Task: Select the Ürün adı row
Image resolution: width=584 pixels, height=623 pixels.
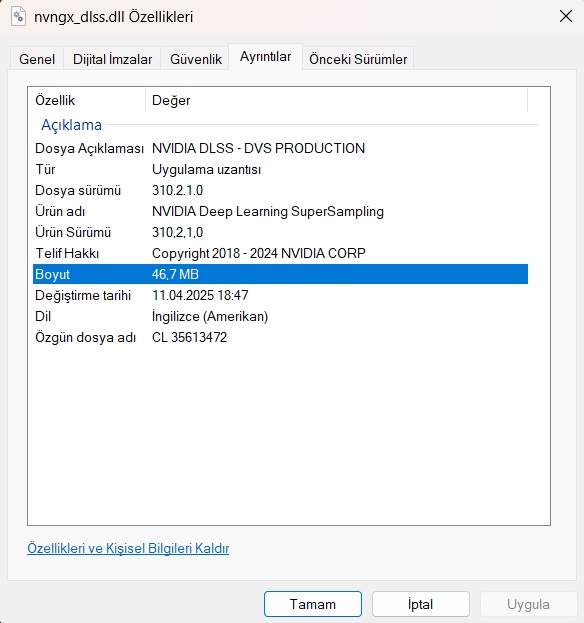Action: point(280,211)
